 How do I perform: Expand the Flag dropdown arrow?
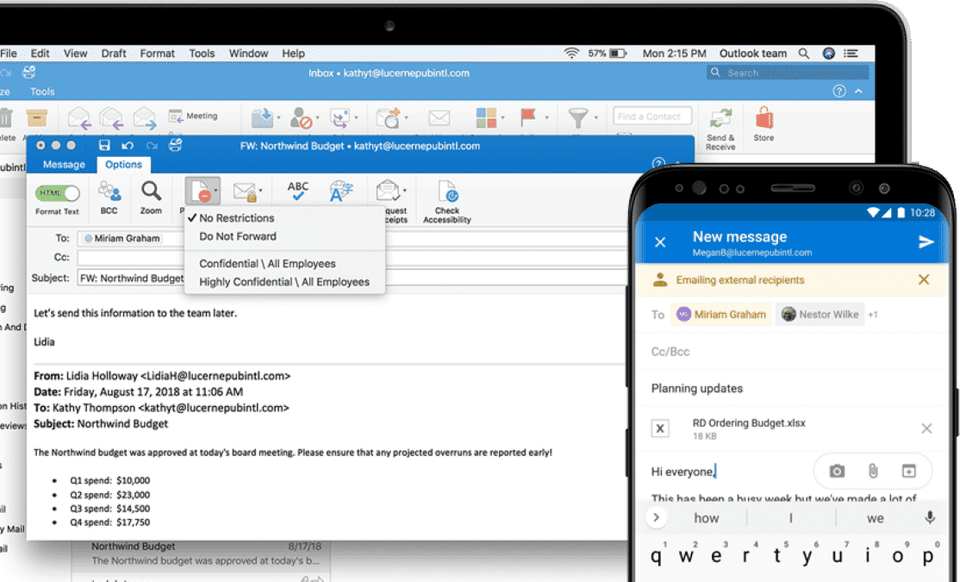click(547, 118)
